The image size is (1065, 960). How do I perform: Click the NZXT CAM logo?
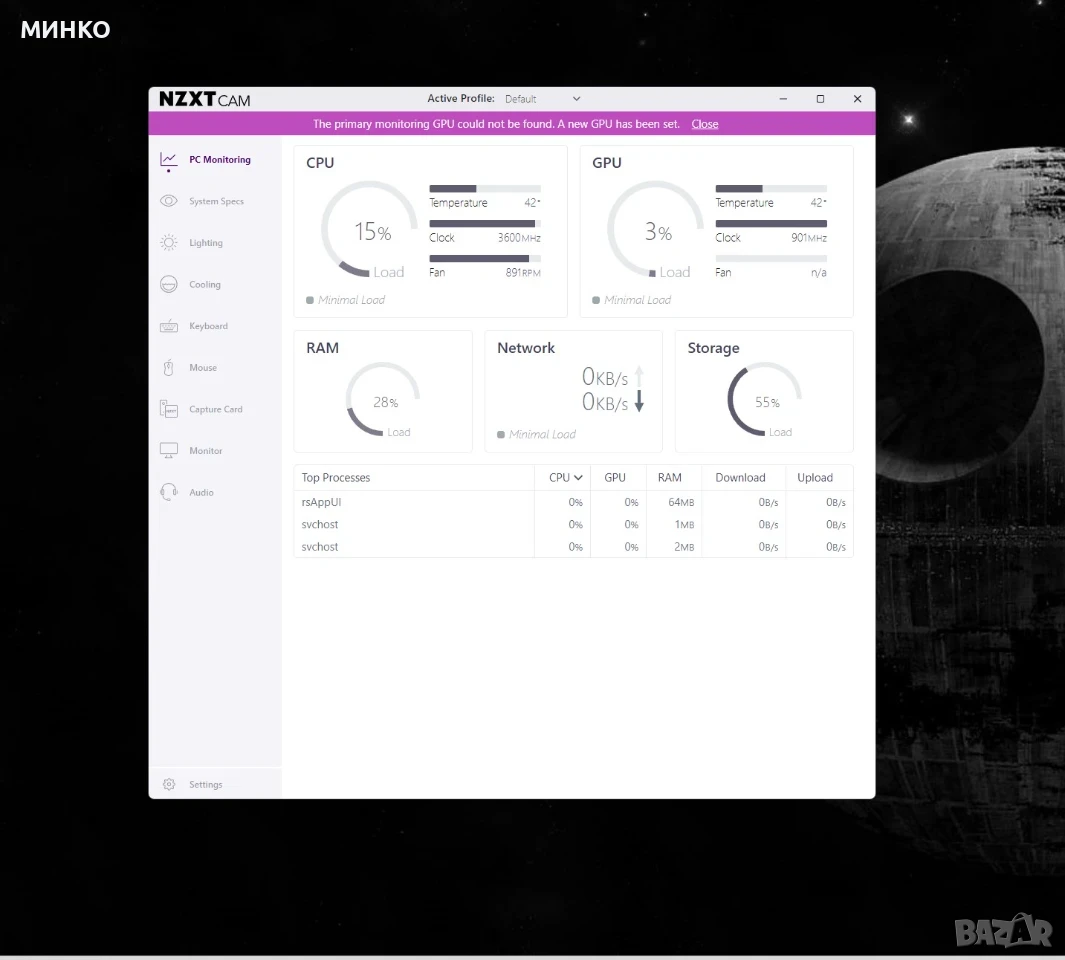click(204, 99)
